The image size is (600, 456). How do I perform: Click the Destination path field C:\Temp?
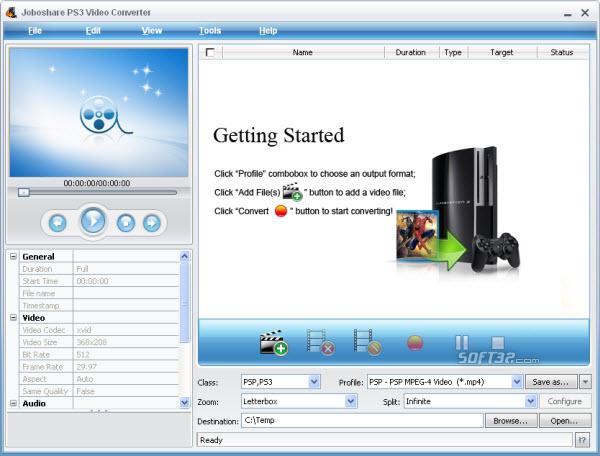[362, 420]
